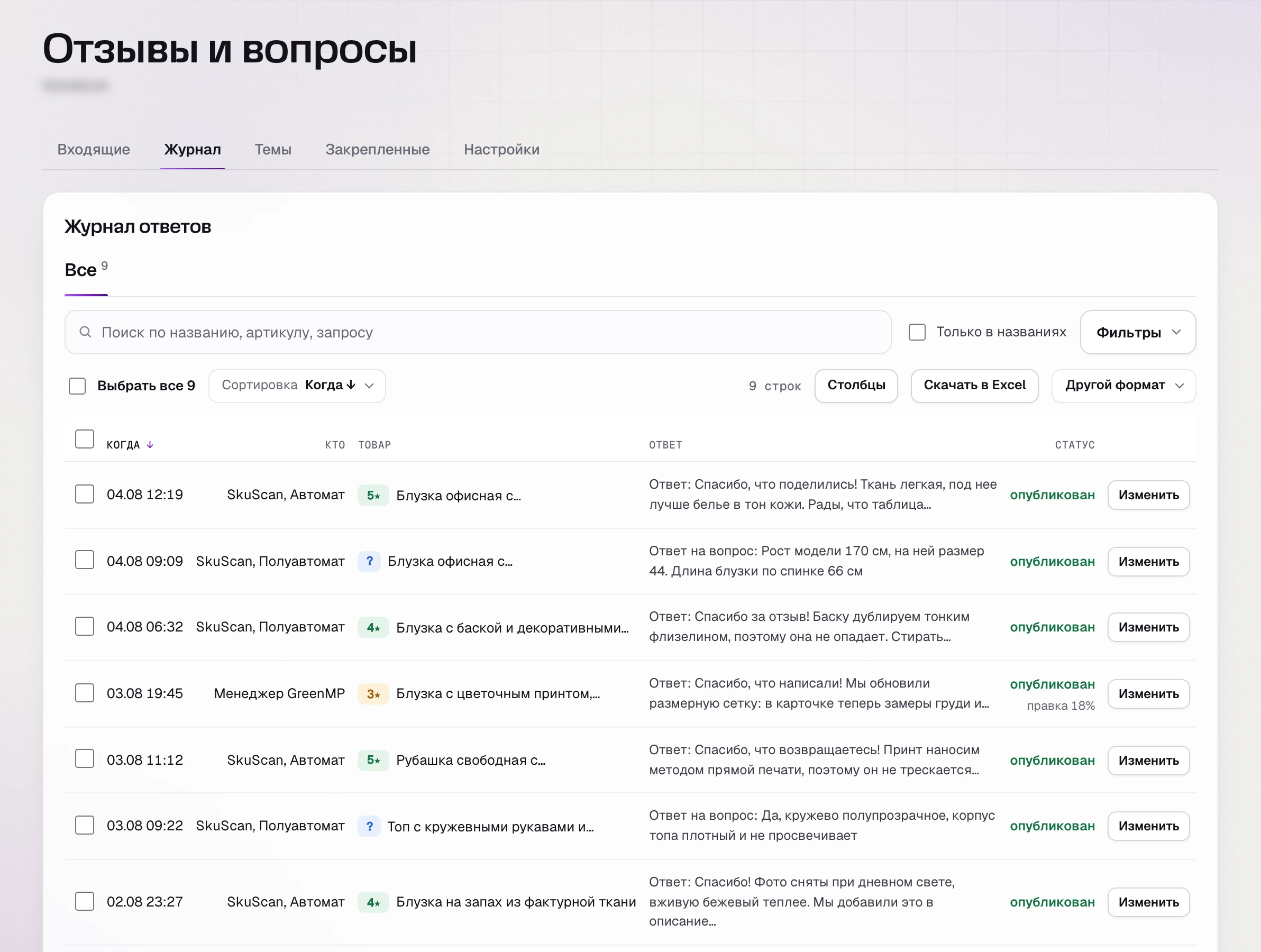Image resolution: width=1261 pixels, height=952 pixels.
Task: Click Изменить for the 04.08 06:32 reply
Action: point(1149,628)
